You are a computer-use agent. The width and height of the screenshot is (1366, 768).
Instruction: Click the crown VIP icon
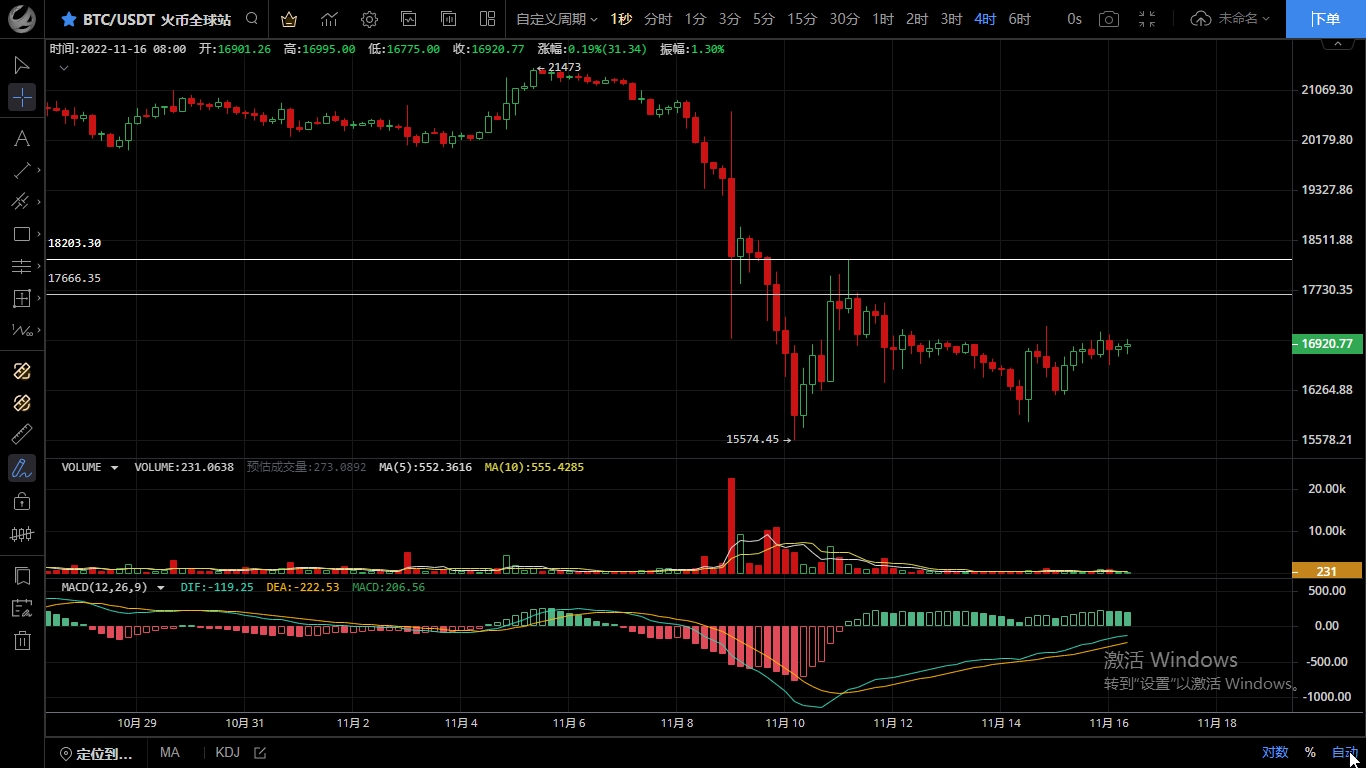pos(288,19)
